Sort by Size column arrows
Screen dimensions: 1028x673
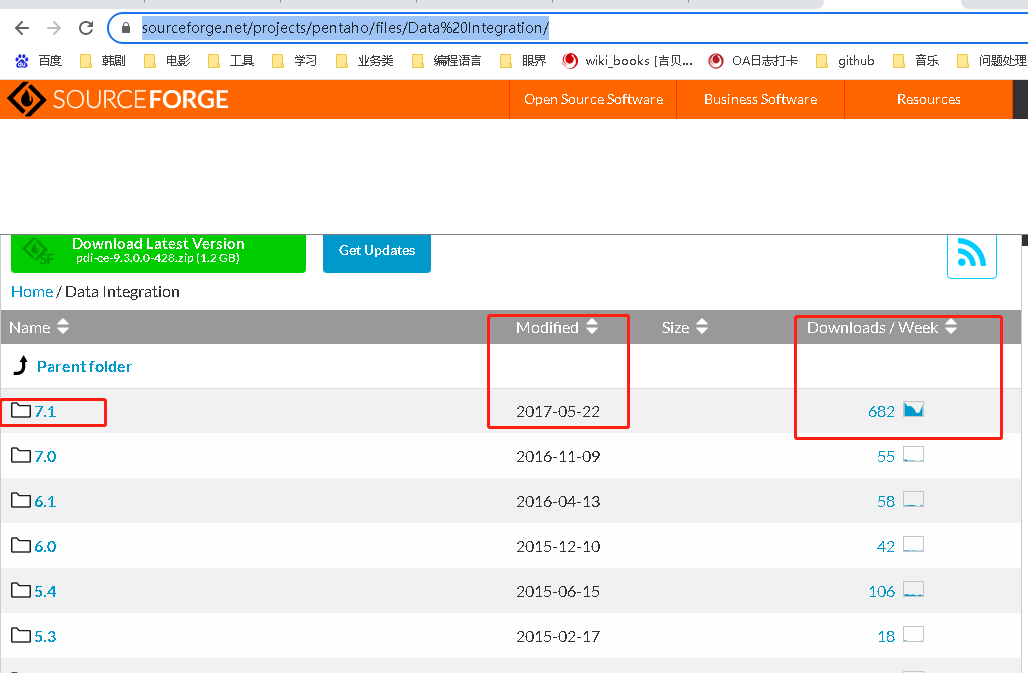tap(702, 326)
